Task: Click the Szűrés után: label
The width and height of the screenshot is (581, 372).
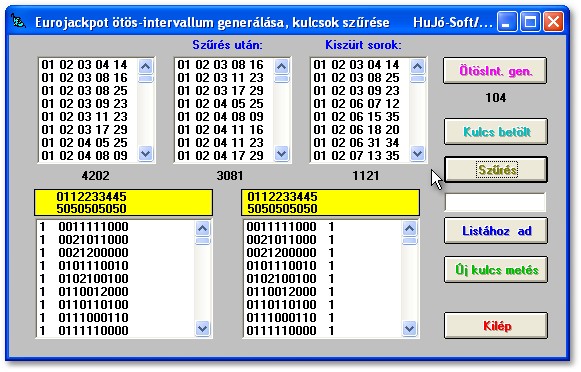Action: click(227, 45)
